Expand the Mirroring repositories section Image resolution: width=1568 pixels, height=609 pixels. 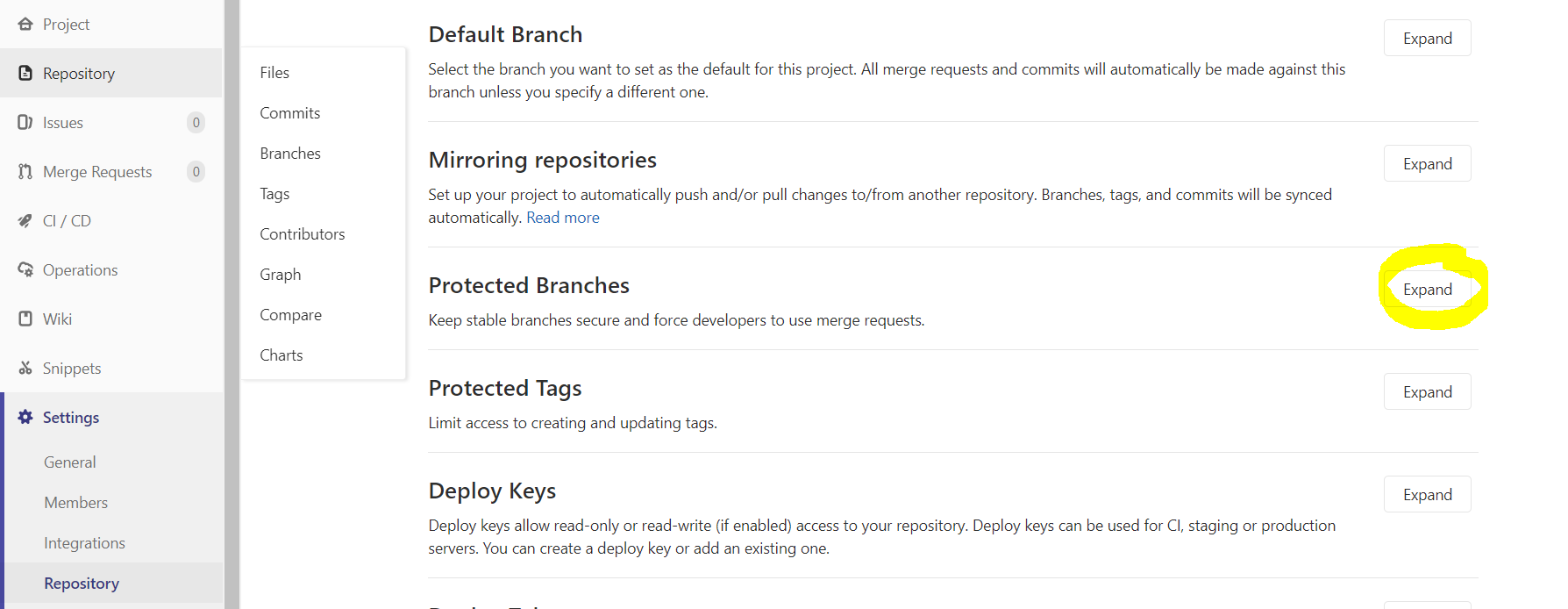1427,164
